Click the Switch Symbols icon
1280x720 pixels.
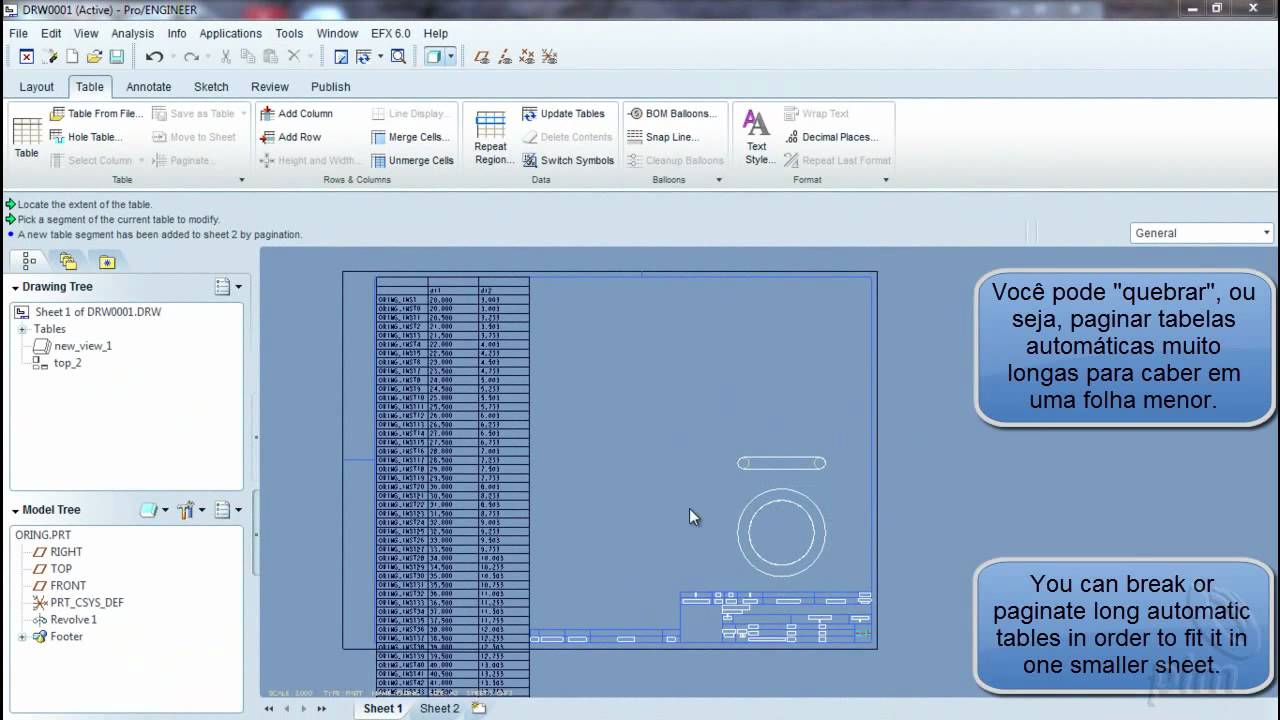[x=529, y=160]
